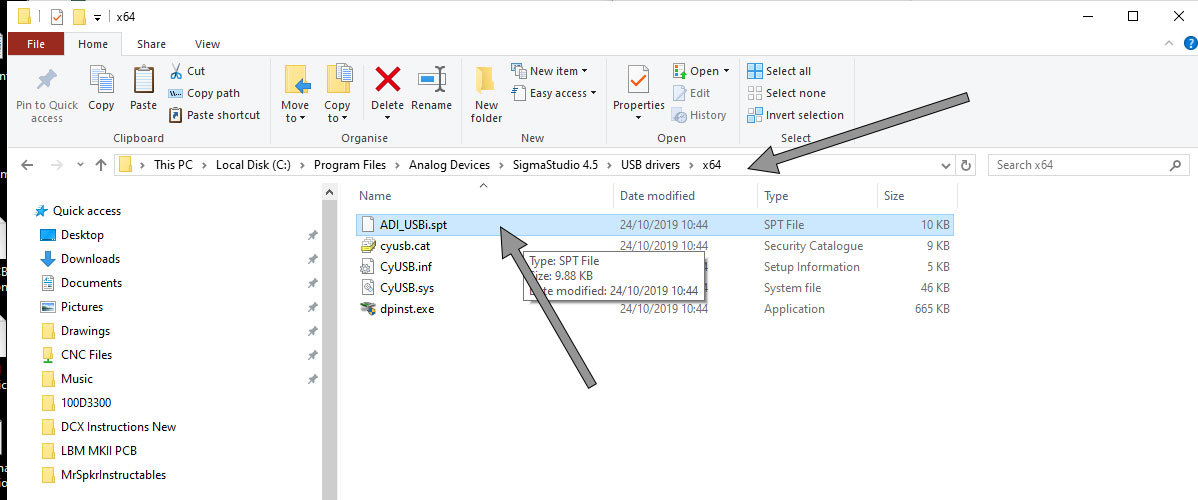Click History in the ribbon

(699, 115)
